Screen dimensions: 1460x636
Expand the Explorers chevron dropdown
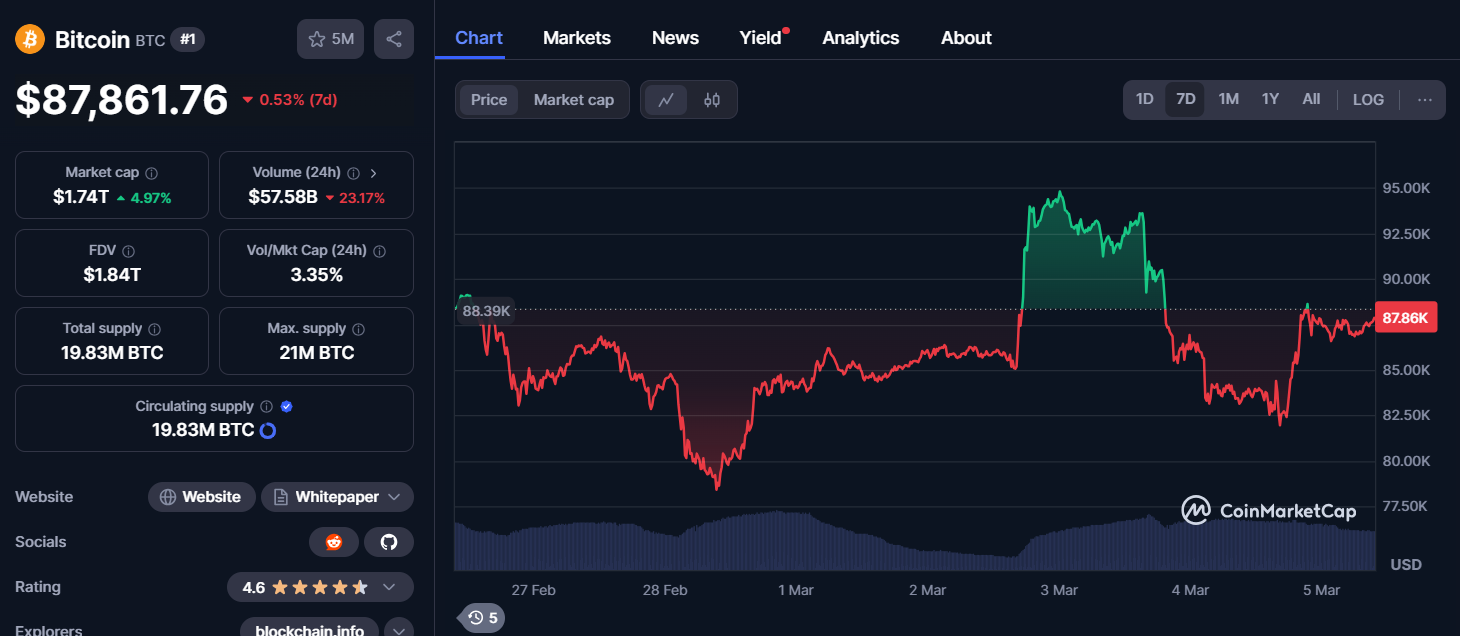pos(399,631)
